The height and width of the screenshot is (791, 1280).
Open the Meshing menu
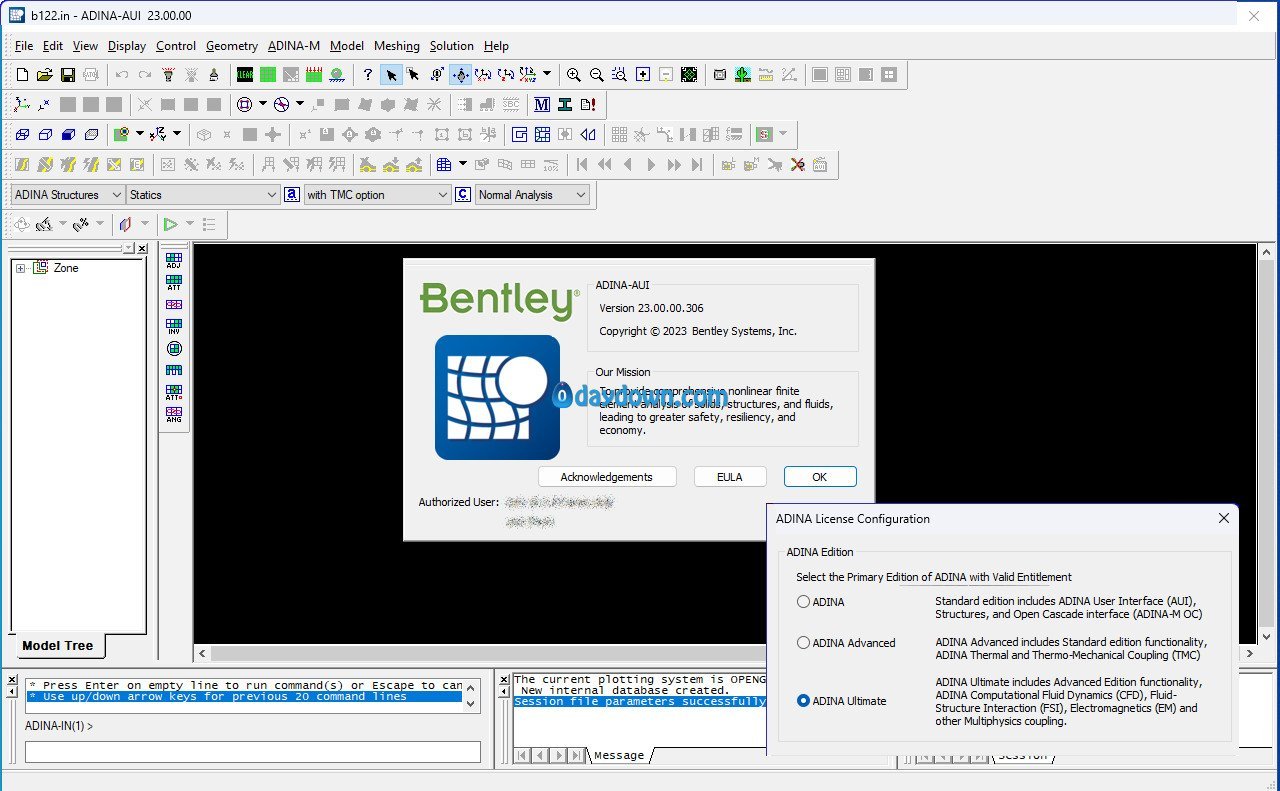(397, 46)
